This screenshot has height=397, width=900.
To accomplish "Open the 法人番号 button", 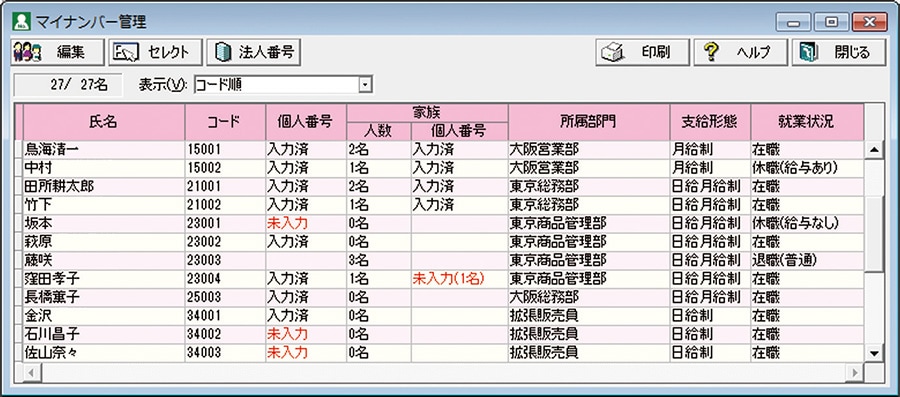I will click(254, 53).
